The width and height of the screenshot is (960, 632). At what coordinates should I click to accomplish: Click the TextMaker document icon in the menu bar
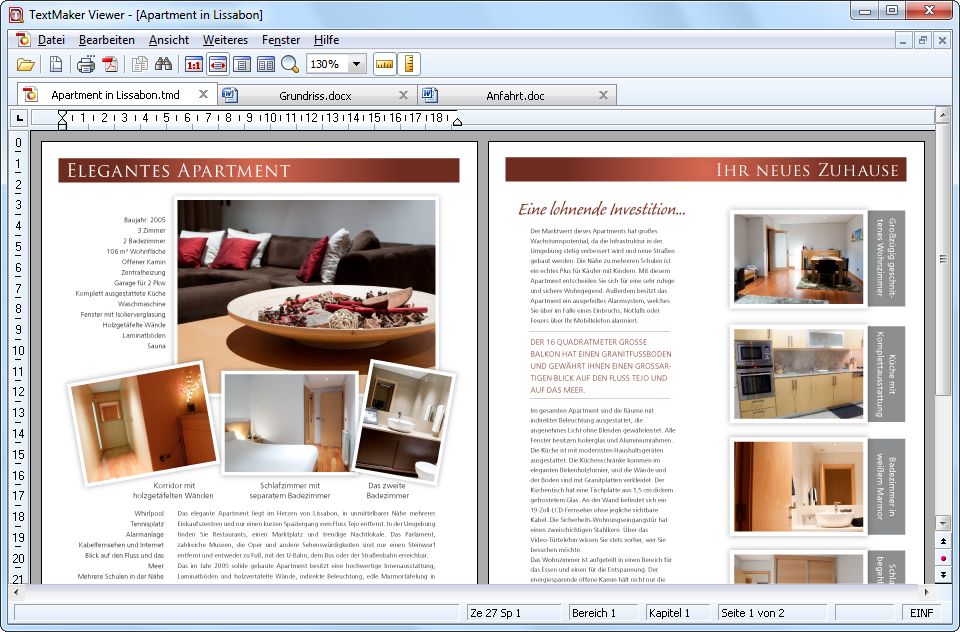coord(23,40)
